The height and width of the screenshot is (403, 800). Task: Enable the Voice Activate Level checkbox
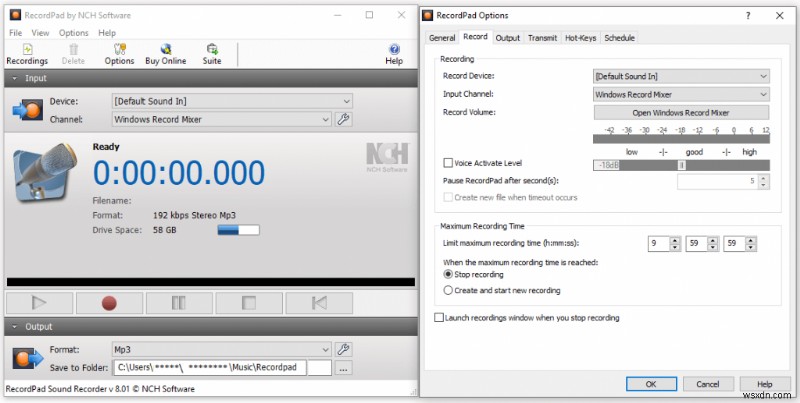448,163
